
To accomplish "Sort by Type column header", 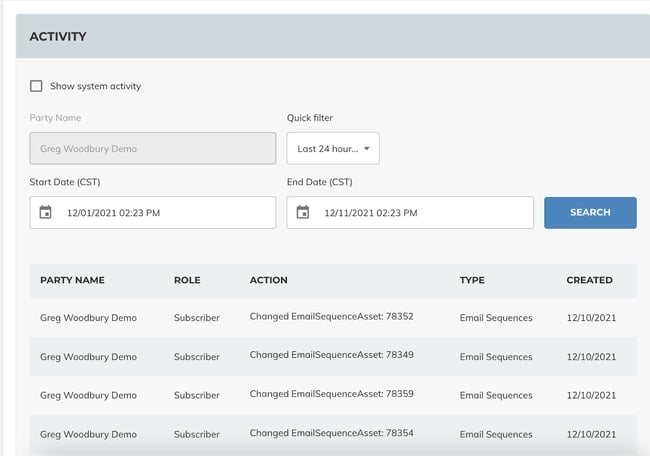I will tap(472, 280).
